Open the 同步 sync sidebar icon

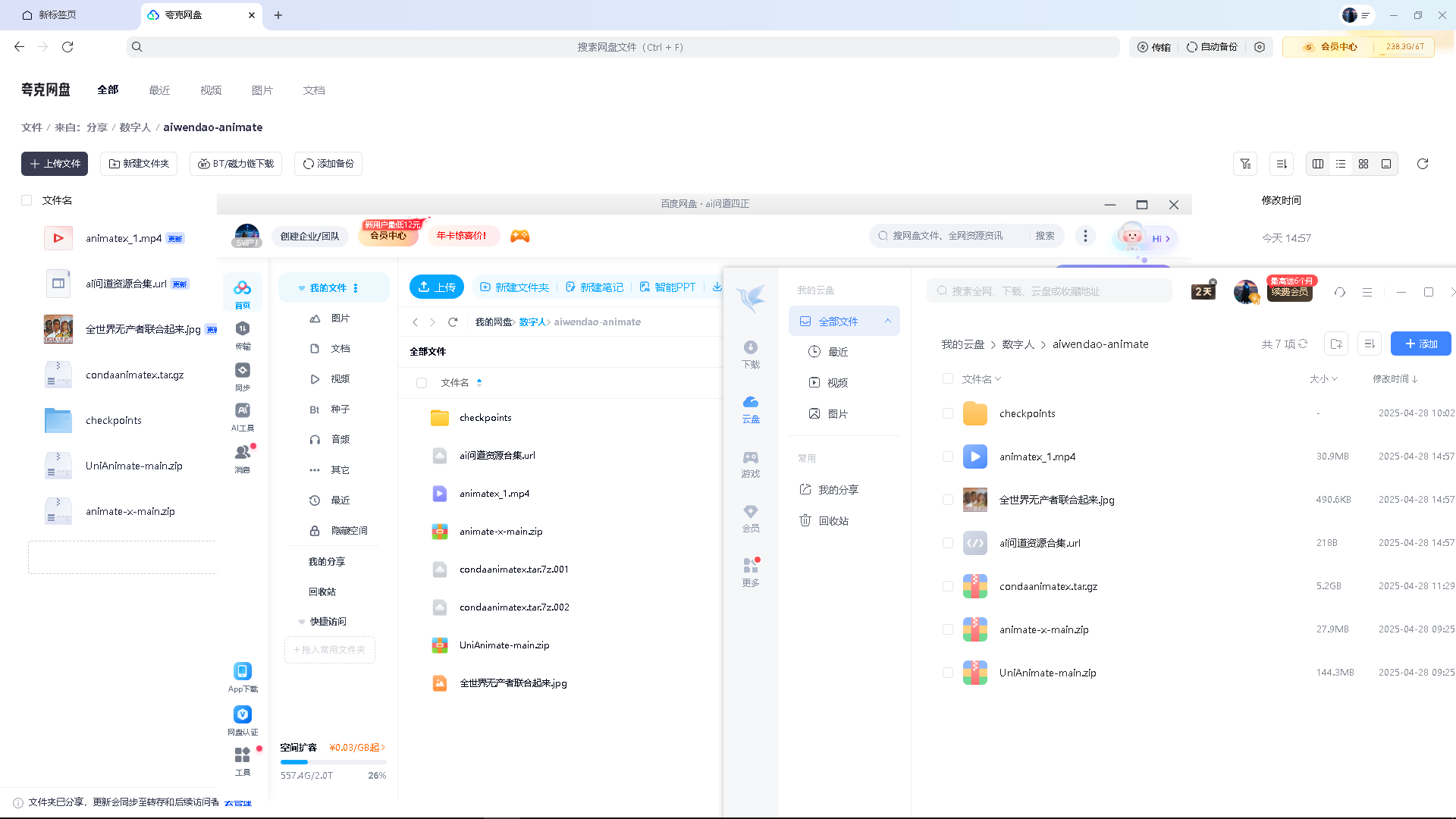[243, 375]
